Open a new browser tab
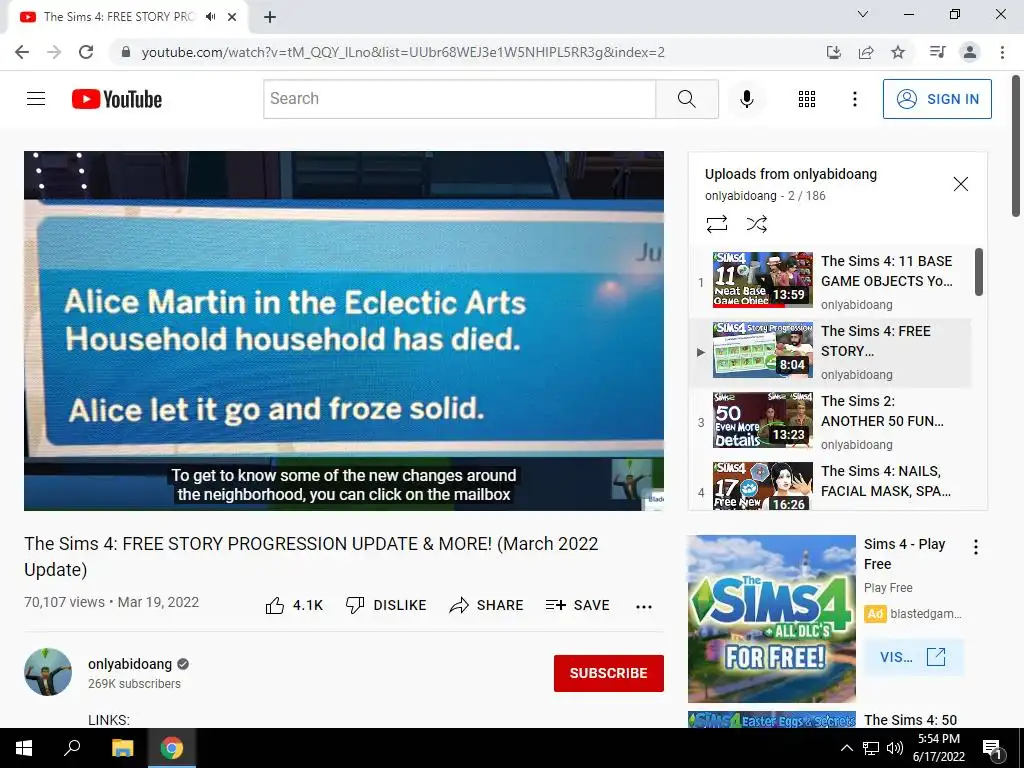This screenshot has width=1024, height=768. (x=270, y=17)
